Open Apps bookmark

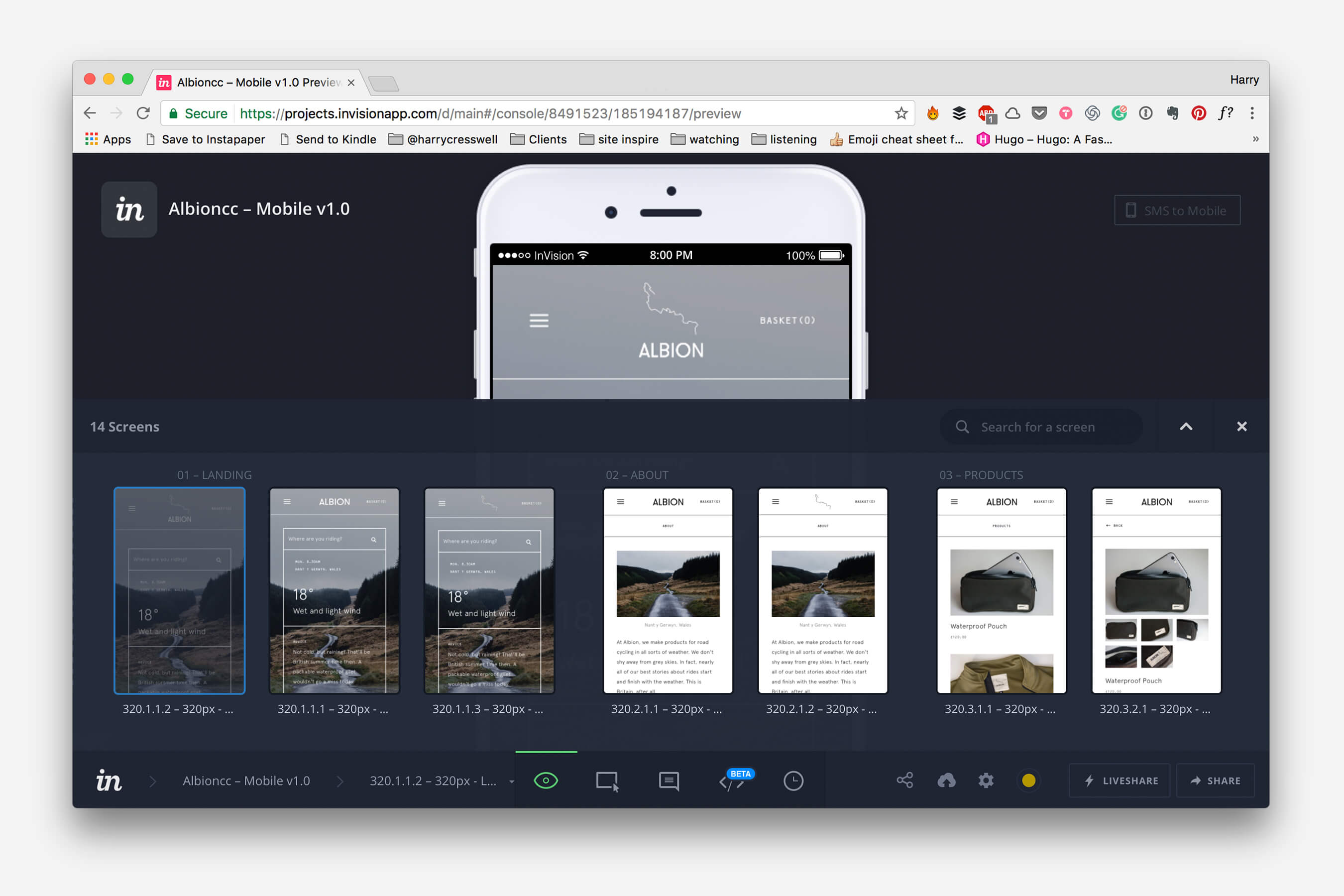pos(108,139)
